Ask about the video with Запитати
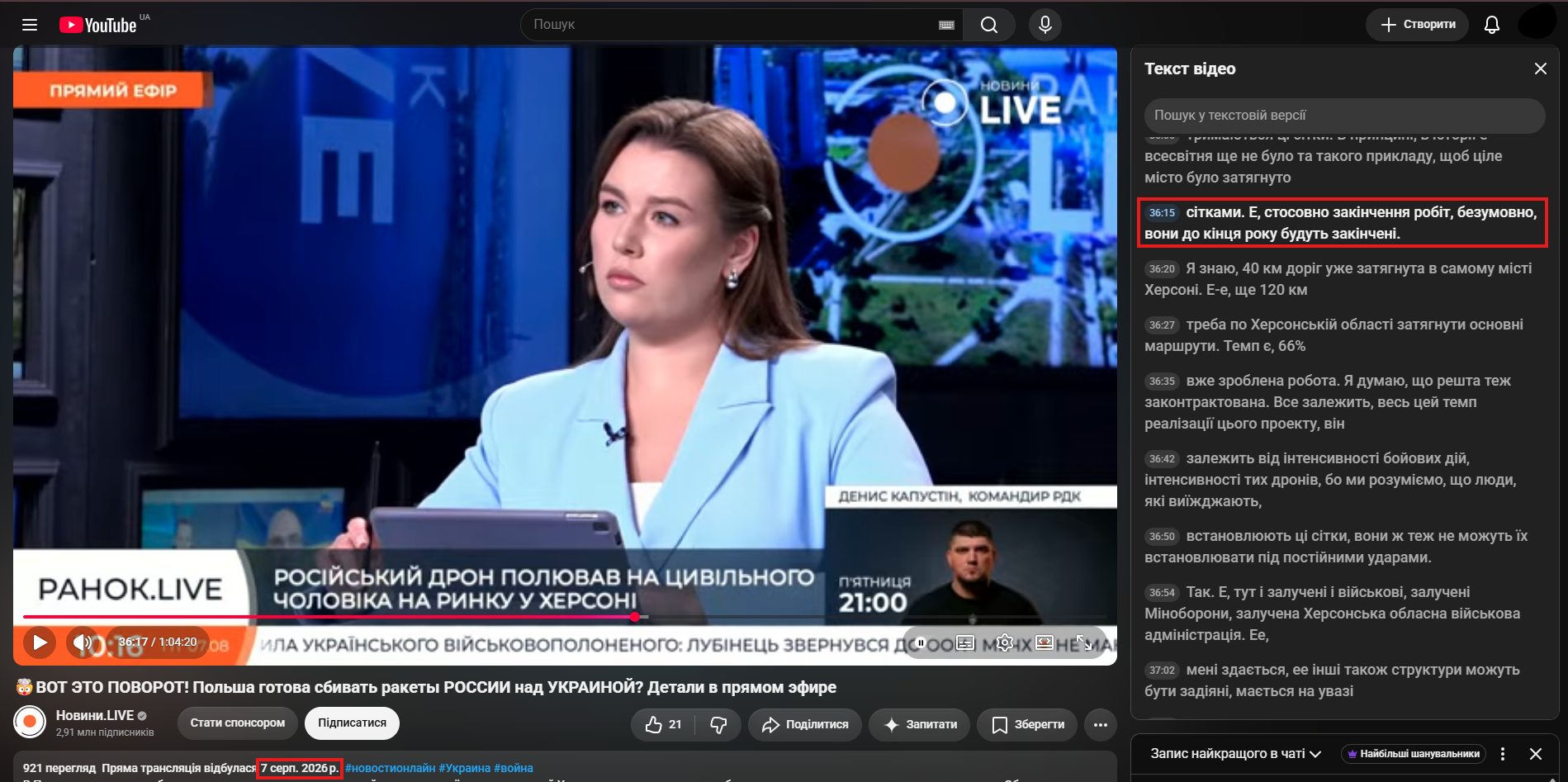The image size is (1568, 782). [x=920, y=724]
